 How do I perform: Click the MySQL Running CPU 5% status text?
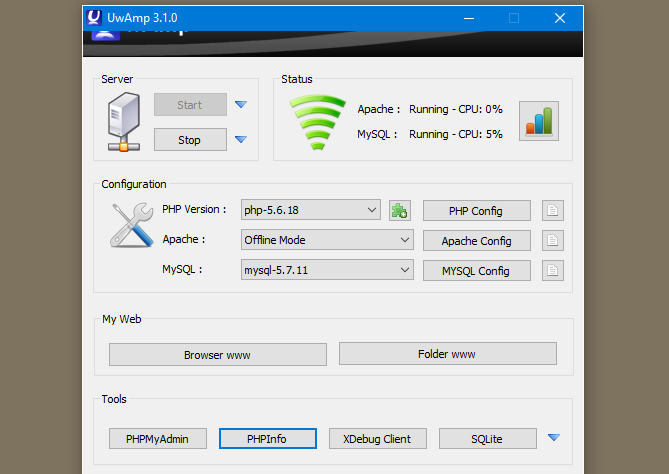[456, 134]
